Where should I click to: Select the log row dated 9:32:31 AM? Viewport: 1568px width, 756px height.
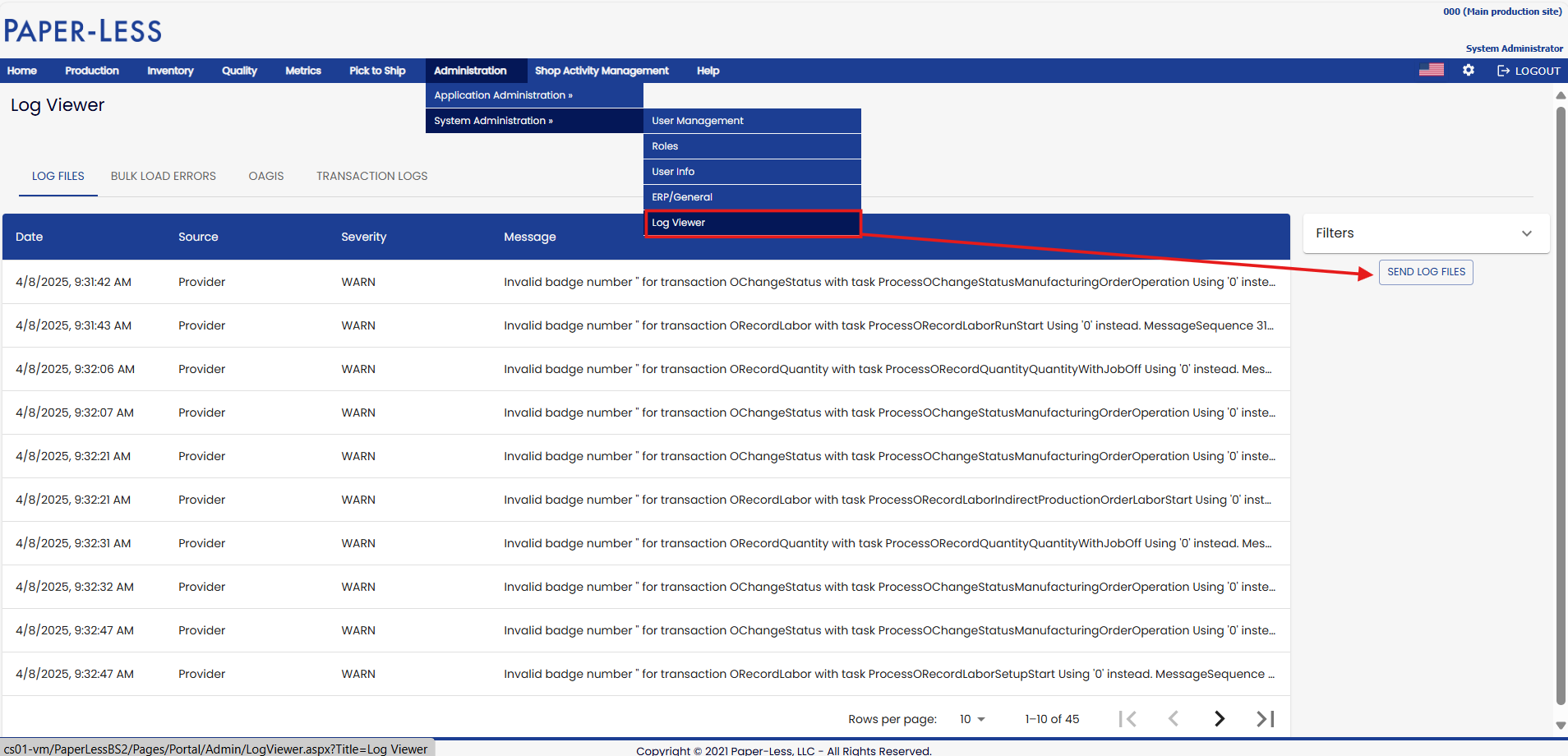646,543
